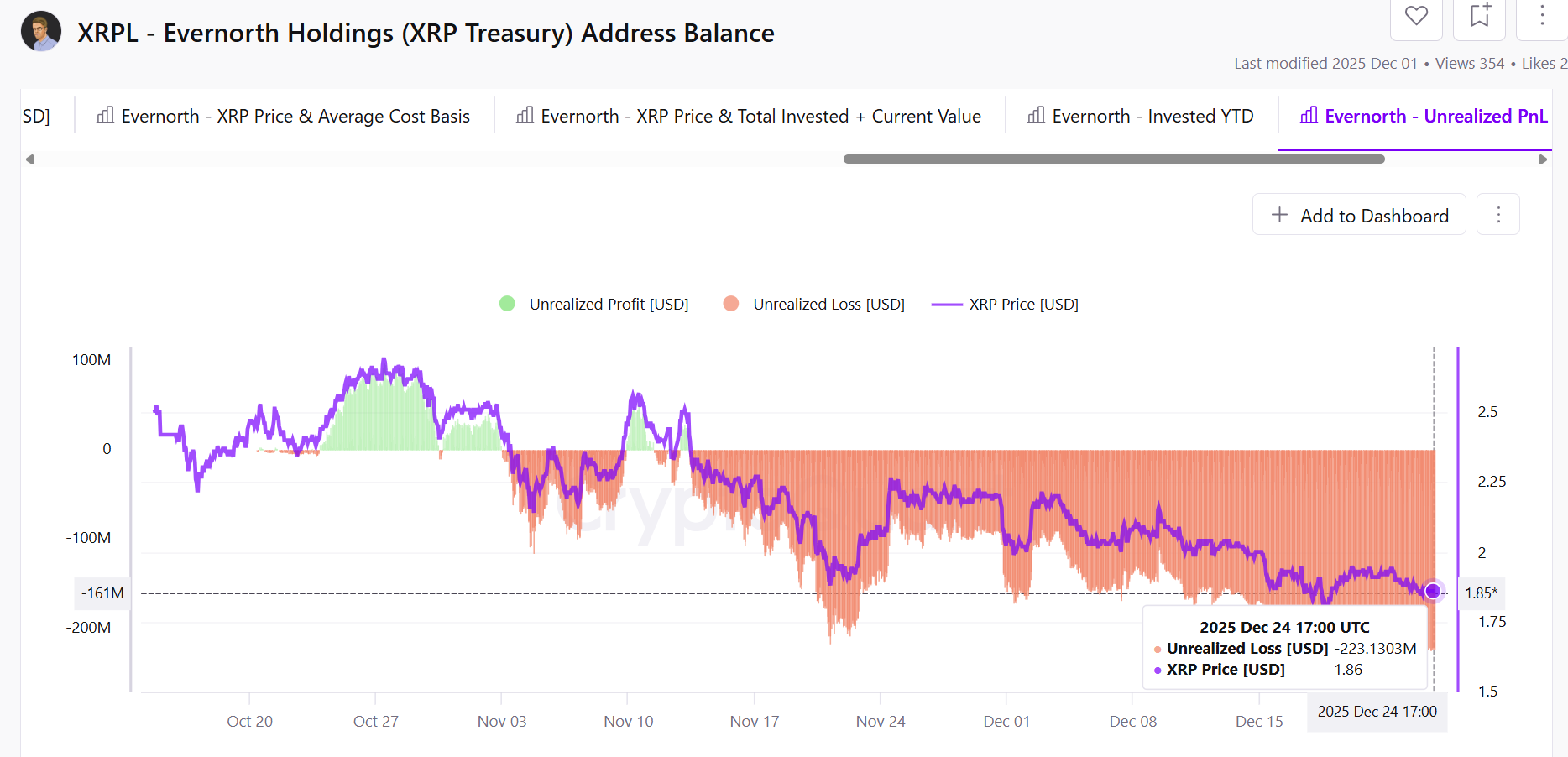
Task: Click the purple XRP price data point marker
Action: 1433,591
